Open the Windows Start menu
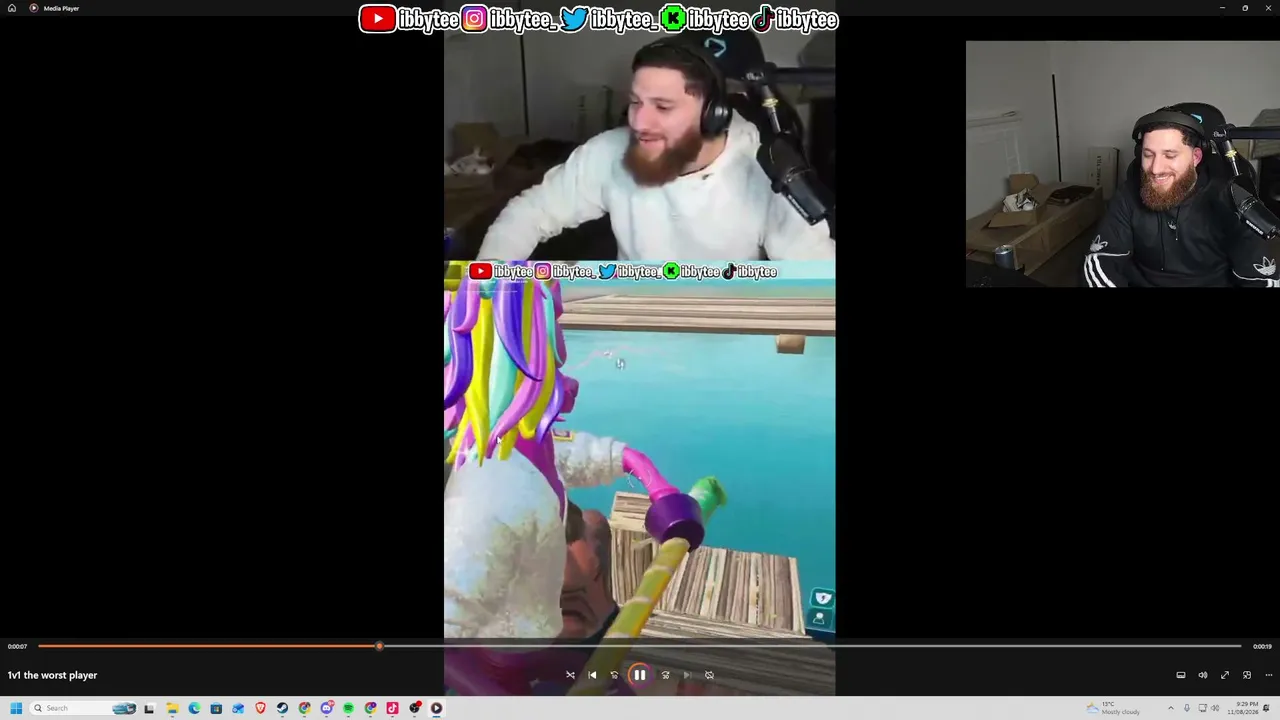The width and height of the screenshot is (1280, 720). pyautogui.click(x=16, y=708)
